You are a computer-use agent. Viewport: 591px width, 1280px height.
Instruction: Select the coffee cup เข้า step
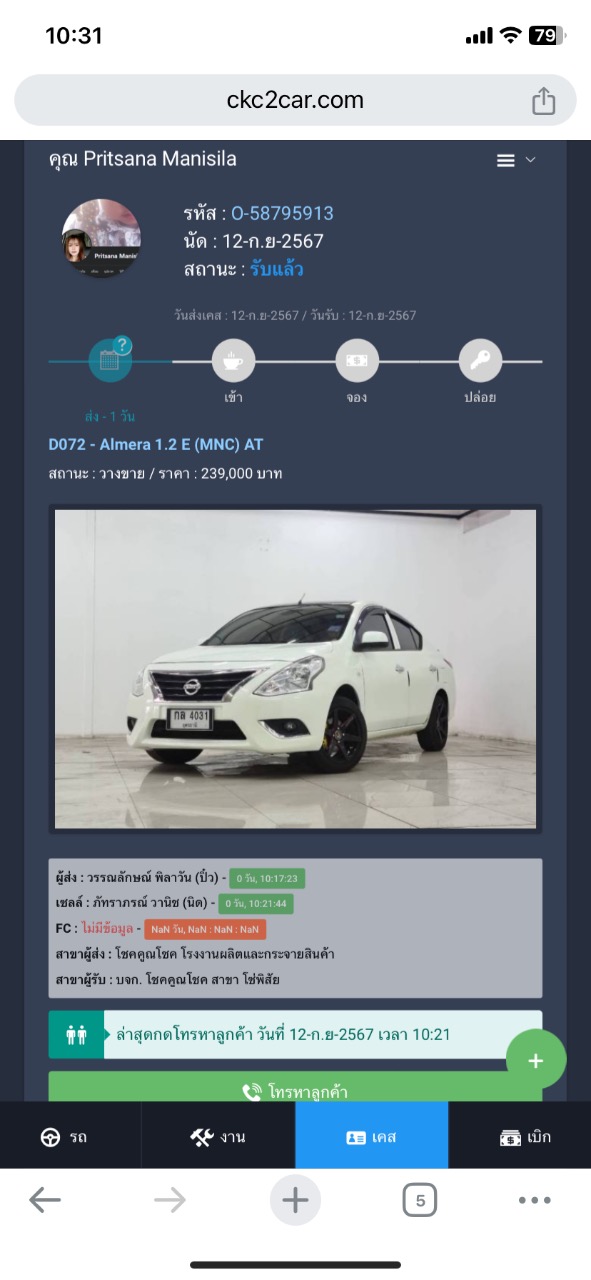[234, 361]
